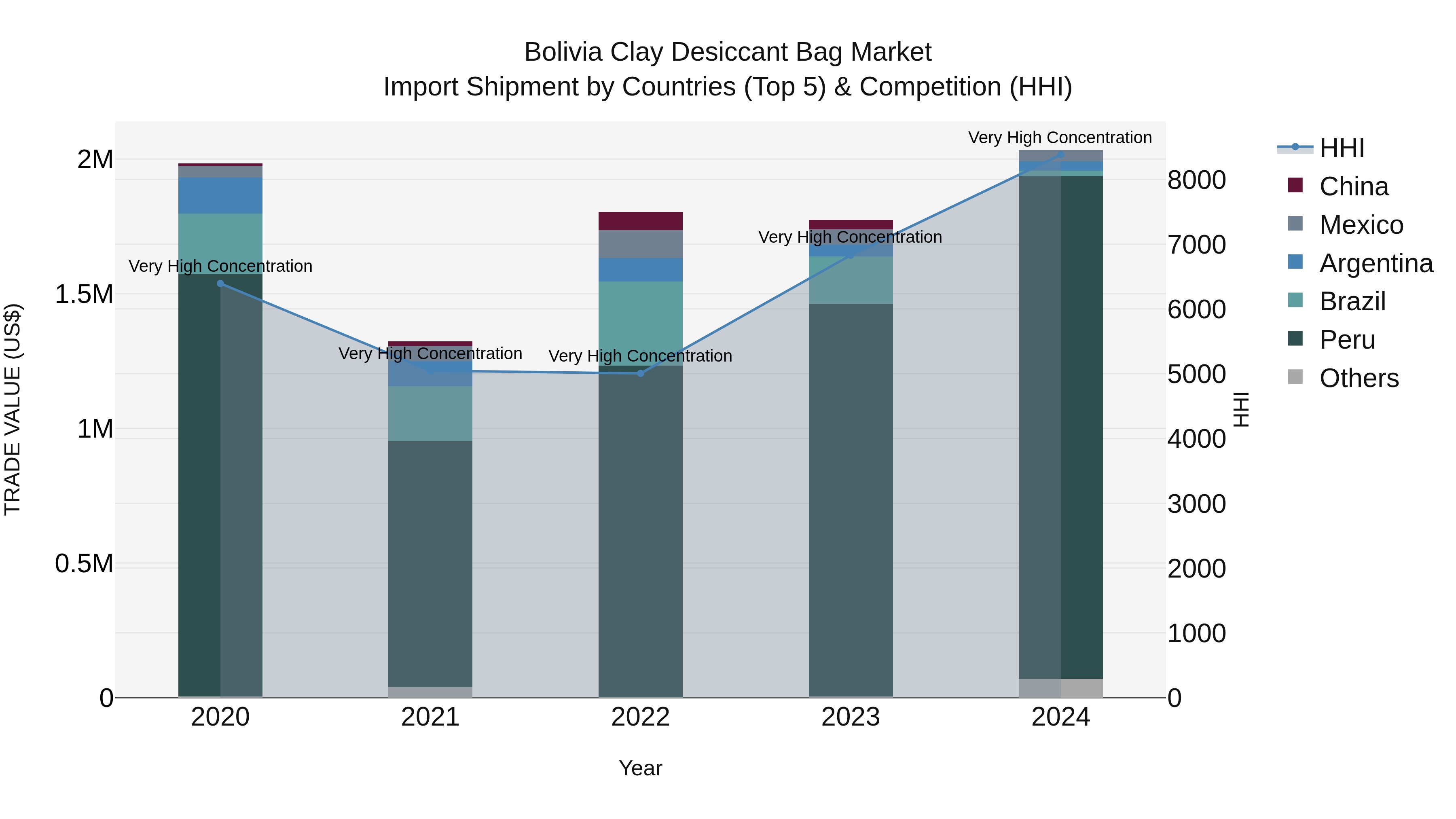1456x819 pixels.
Task: Click the China segment of the 2022 bar
Action: click(x=640, y=221)
